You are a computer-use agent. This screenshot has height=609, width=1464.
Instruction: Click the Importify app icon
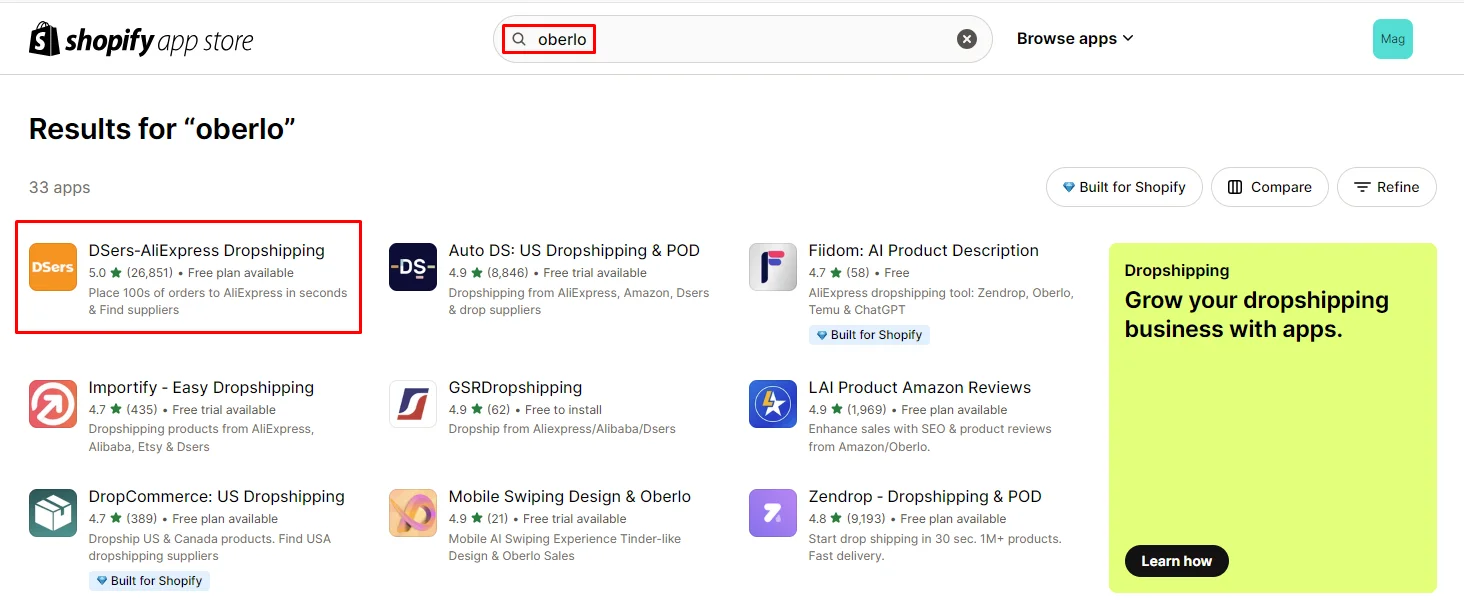[x=52, y=404]
